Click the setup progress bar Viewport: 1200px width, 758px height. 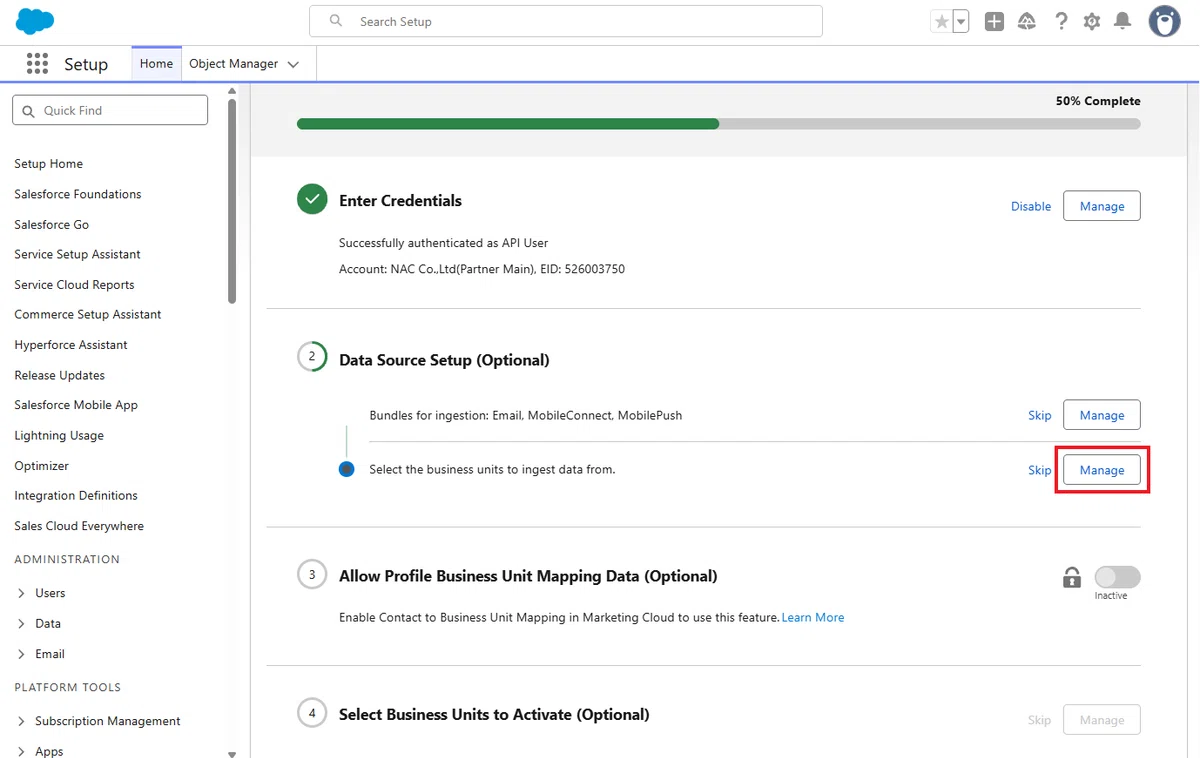(x=718, y=124)
